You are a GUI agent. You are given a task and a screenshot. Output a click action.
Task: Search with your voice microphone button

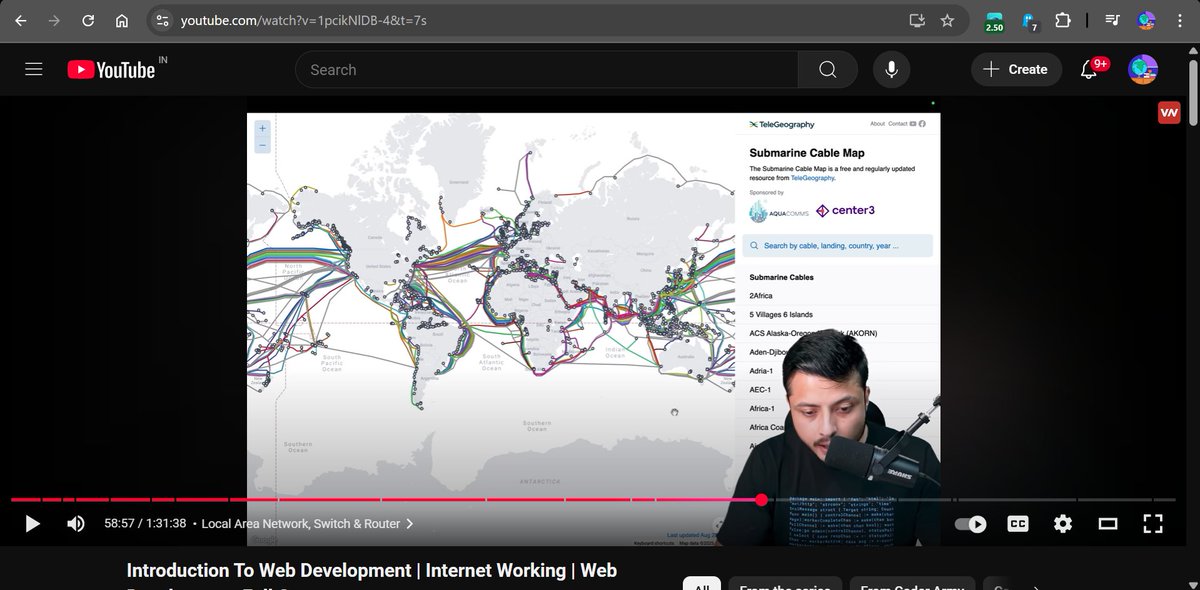coord(892,69)
